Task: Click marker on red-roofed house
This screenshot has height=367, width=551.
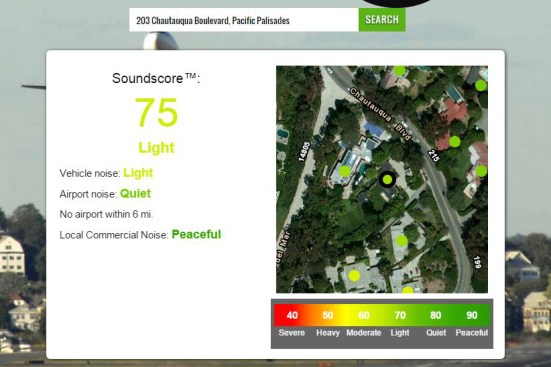Action: click(x=455, y=141)
